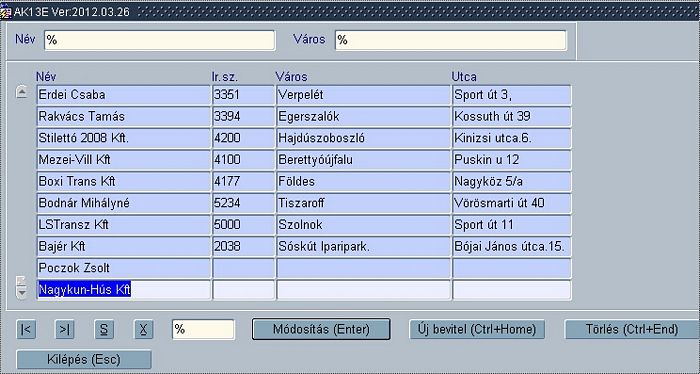Click the Verpelét city cell
700x374 pixels.
pyautogui.click(x=363, y=95)
